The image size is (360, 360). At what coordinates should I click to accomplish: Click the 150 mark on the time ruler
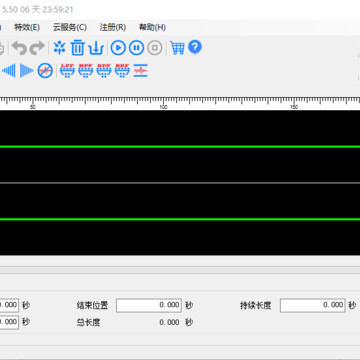tap(294, 107)
